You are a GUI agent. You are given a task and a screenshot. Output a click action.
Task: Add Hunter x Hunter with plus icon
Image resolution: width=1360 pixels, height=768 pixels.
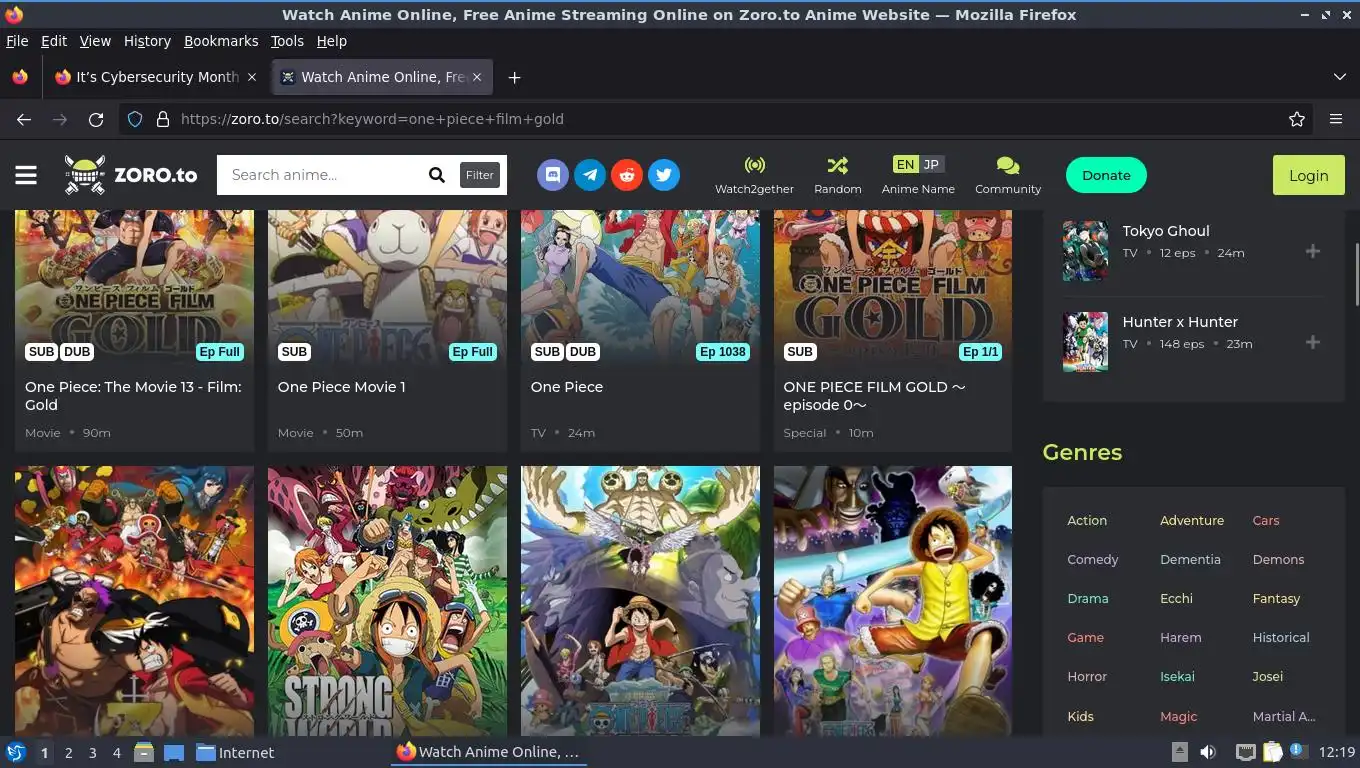pyautogui.click(x=1313, y=342)
